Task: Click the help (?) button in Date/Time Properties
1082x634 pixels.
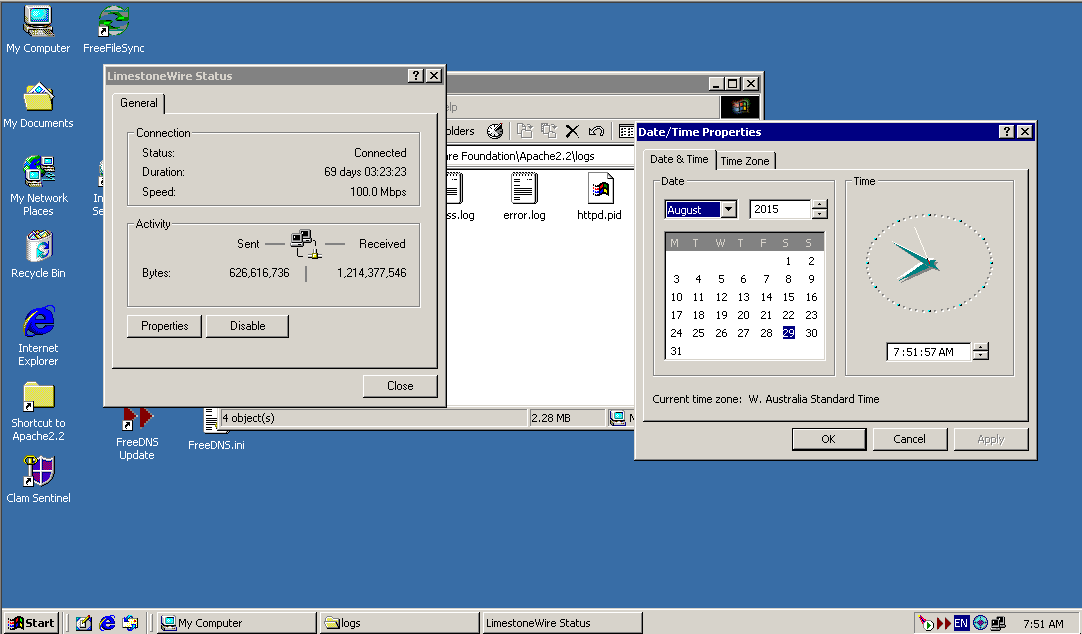Action: pos(1007,132)
